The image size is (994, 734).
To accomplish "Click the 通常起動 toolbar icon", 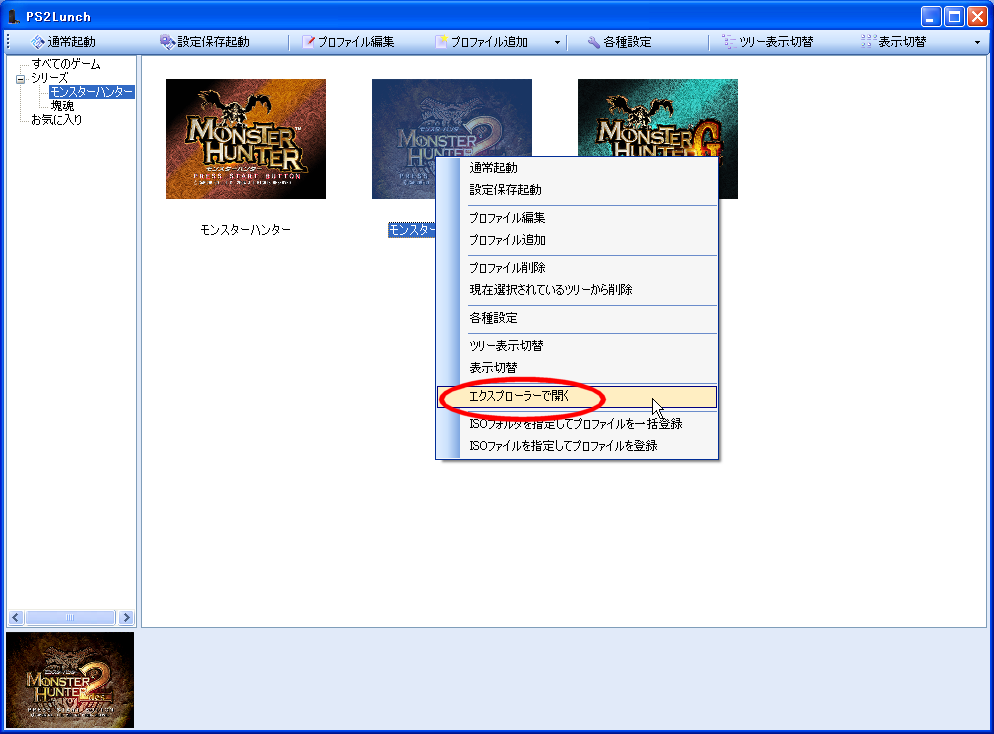I will pyautogui.click(x=37, y=42).
